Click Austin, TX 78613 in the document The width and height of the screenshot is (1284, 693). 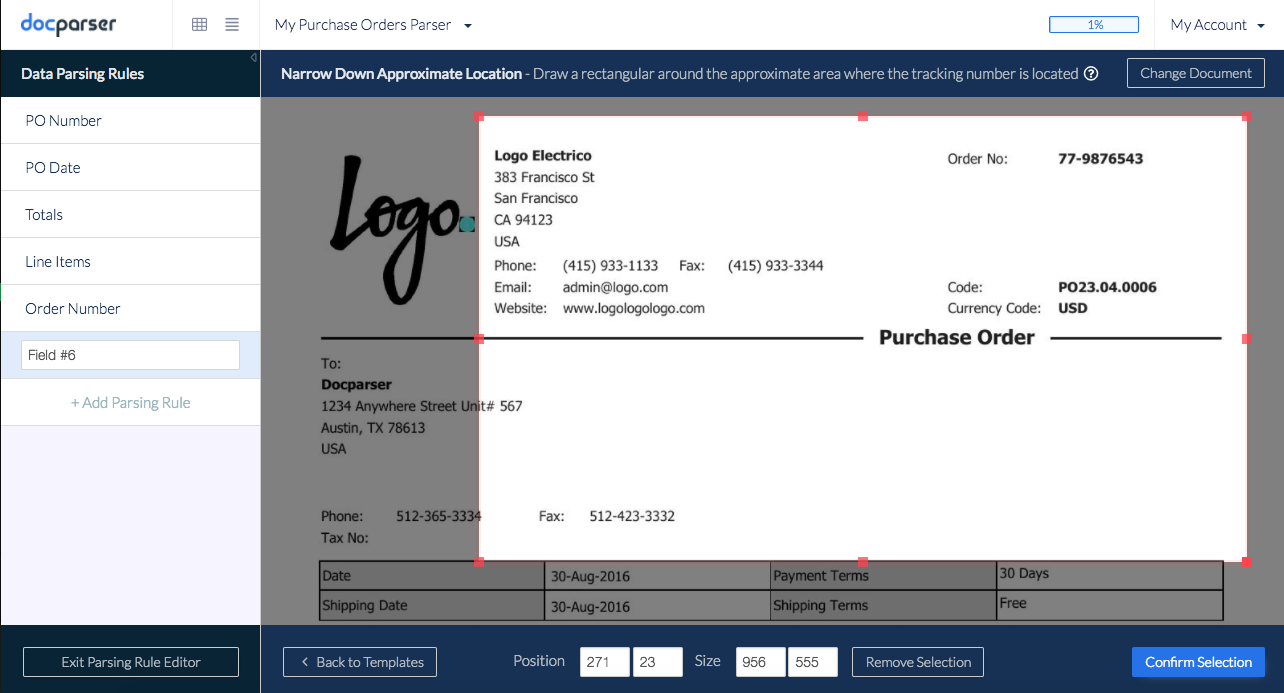(x=373, y=427)
